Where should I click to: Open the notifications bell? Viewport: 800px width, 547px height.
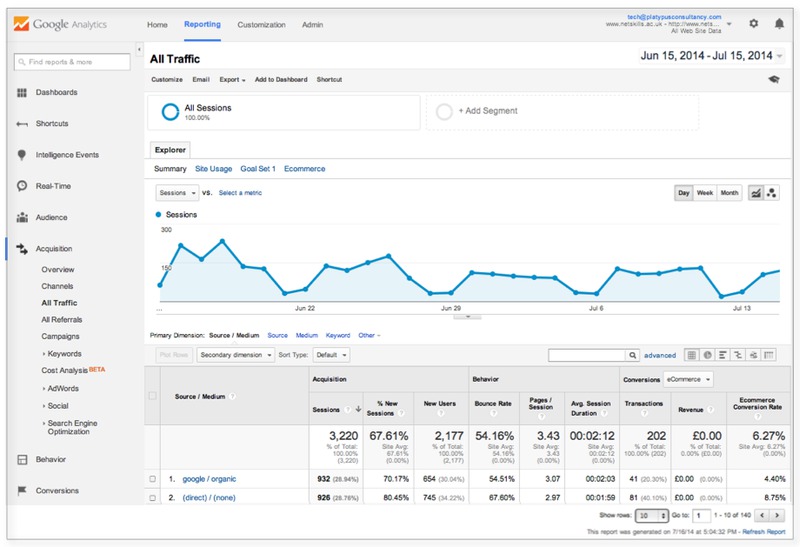pyautogui.click(x=779, y=23)
